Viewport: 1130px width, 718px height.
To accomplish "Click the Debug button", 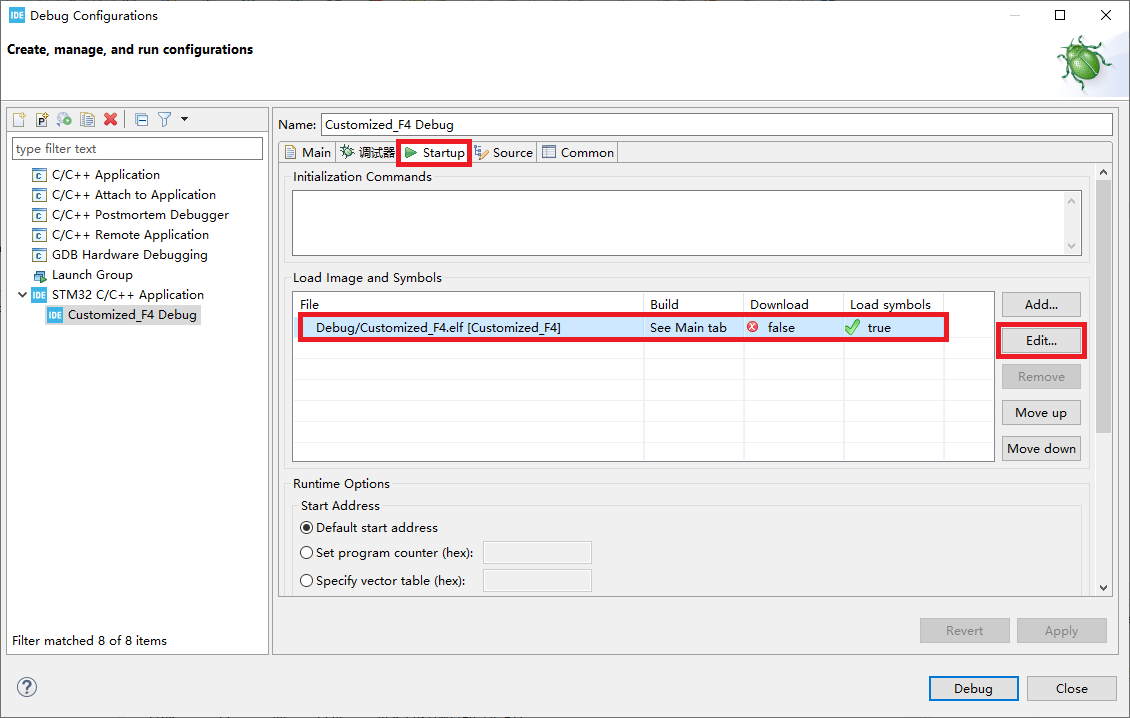I will pos(973,688).
